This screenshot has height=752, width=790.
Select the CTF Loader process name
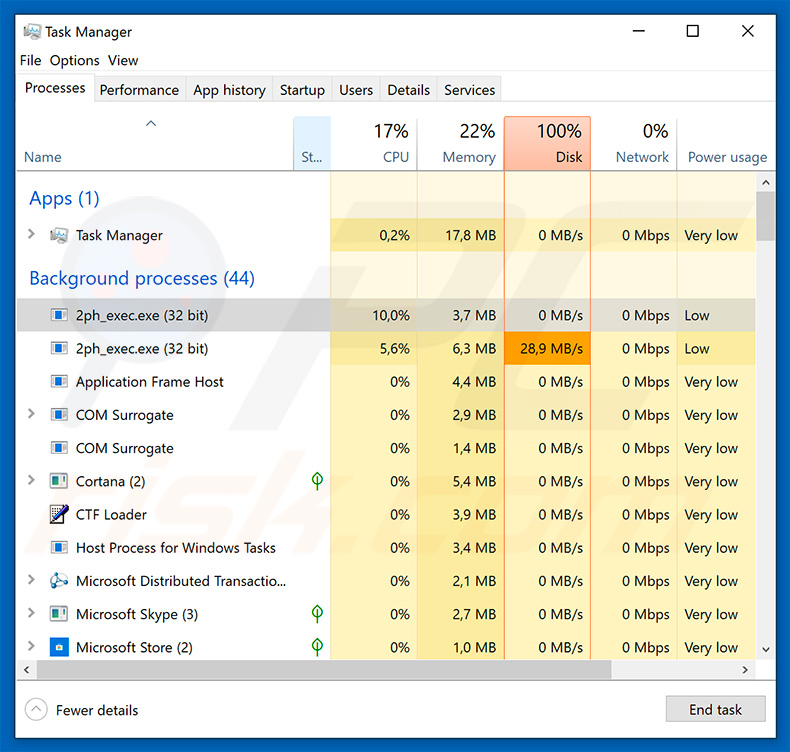point(111,515)
